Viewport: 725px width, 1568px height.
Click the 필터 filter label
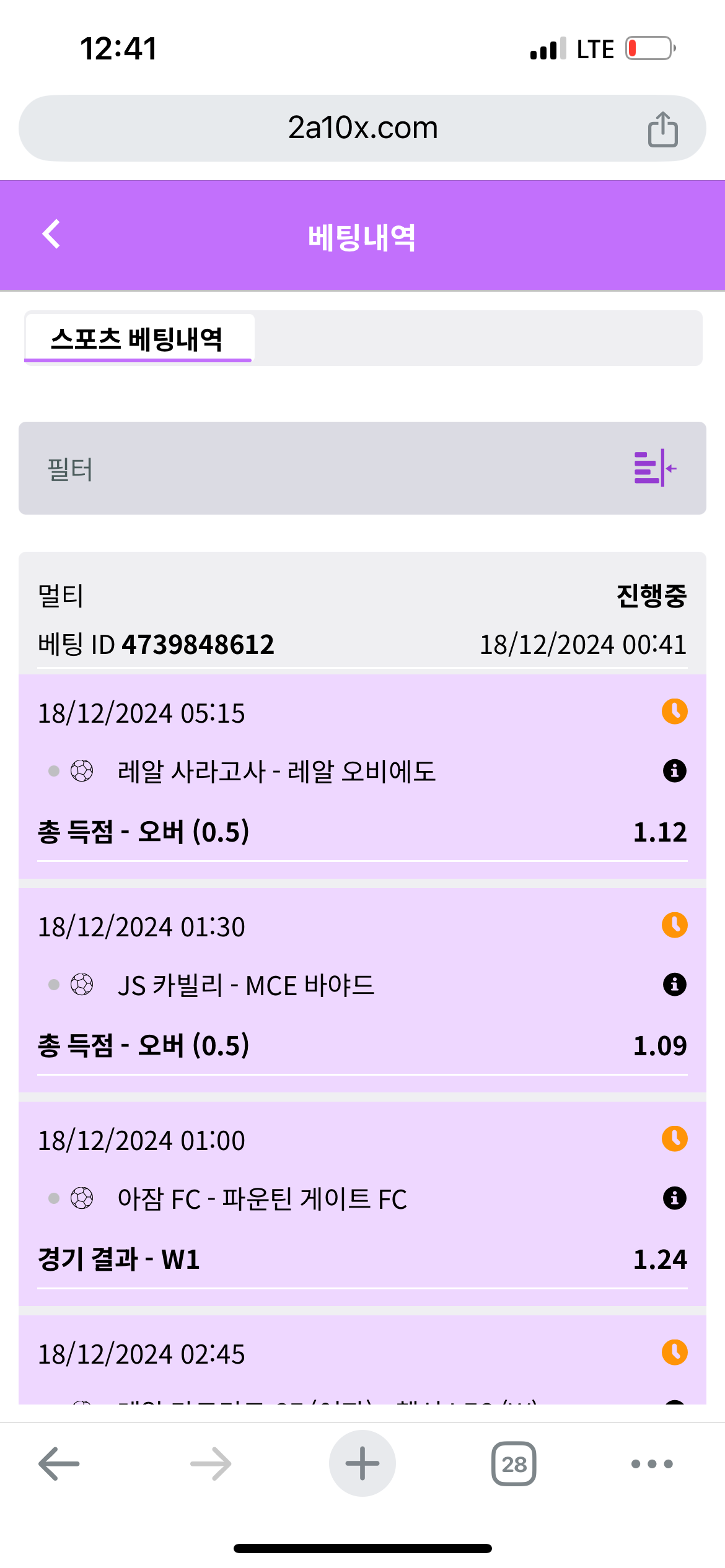70,469
